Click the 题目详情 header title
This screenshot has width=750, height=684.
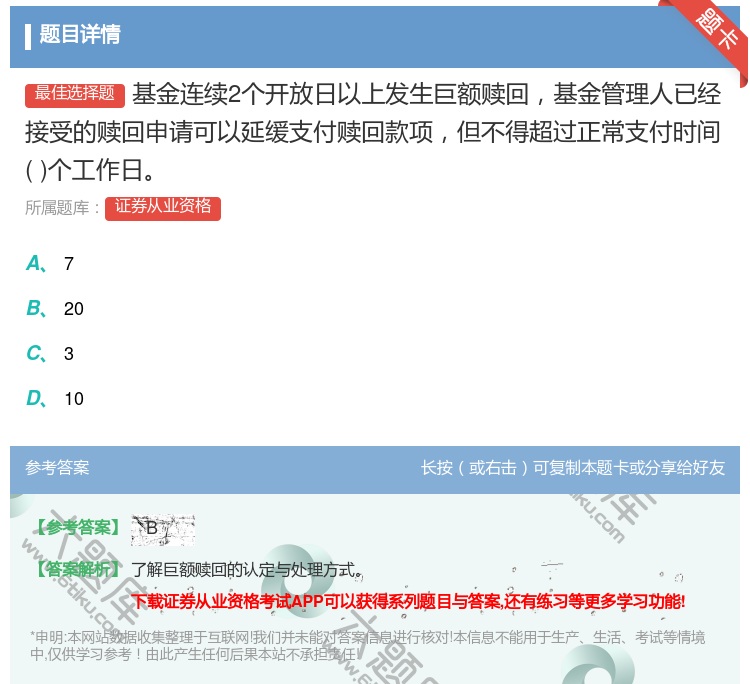pyautogui.click(x=80, y=34)
